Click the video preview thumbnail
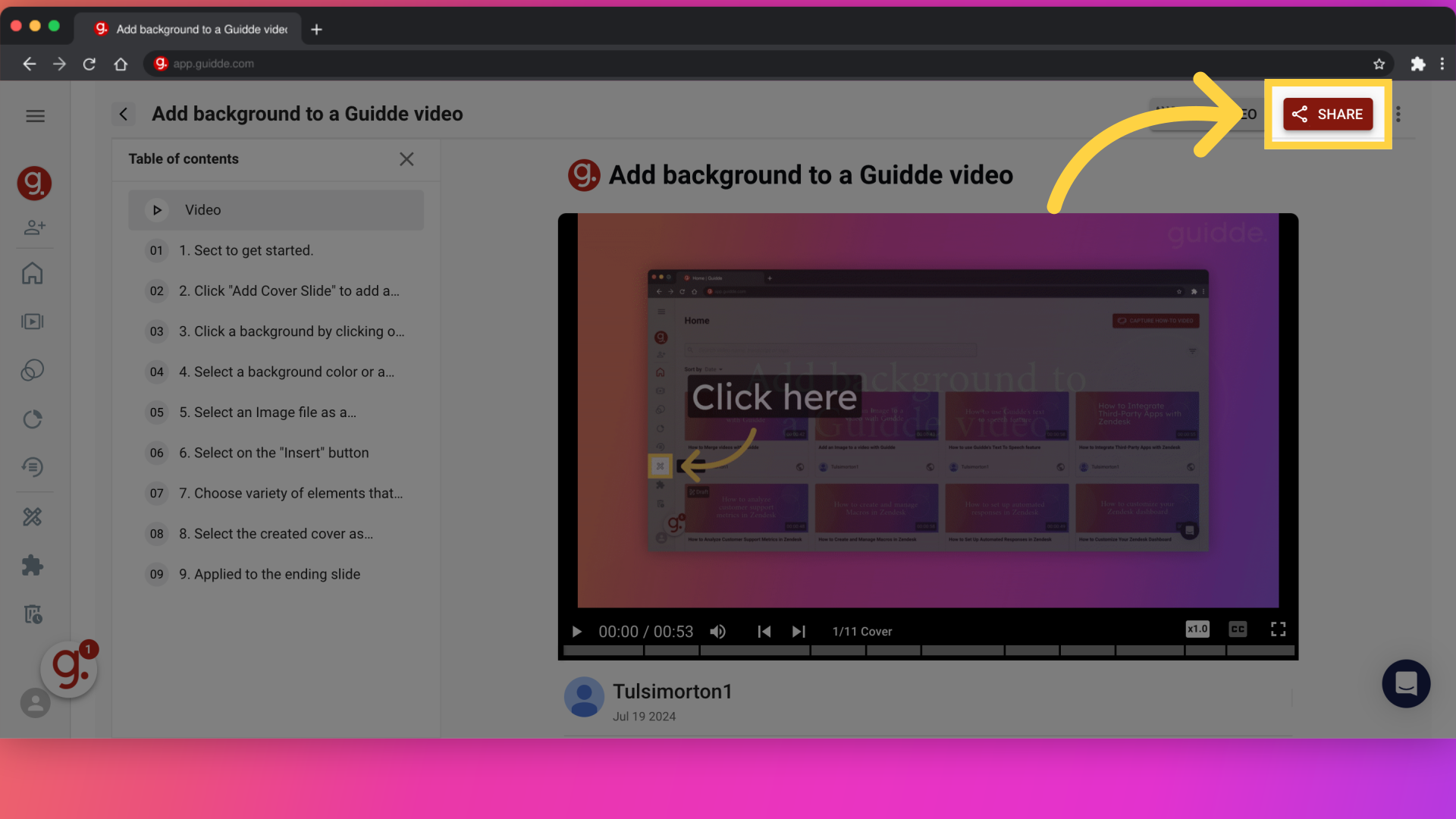The height and width of the screenshot is (819, 1456). pos(928,410)
